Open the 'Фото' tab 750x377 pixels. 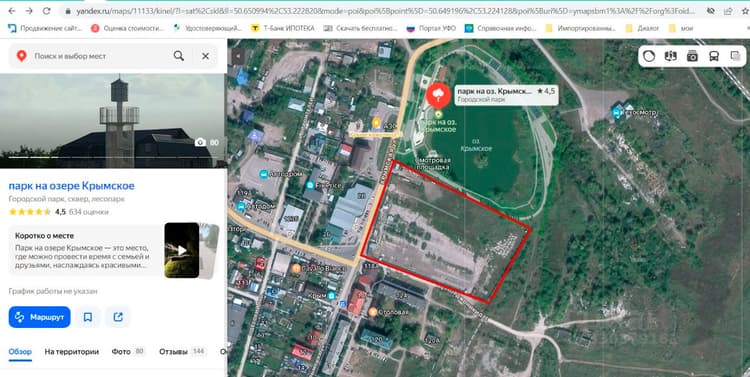pos(128,352)
